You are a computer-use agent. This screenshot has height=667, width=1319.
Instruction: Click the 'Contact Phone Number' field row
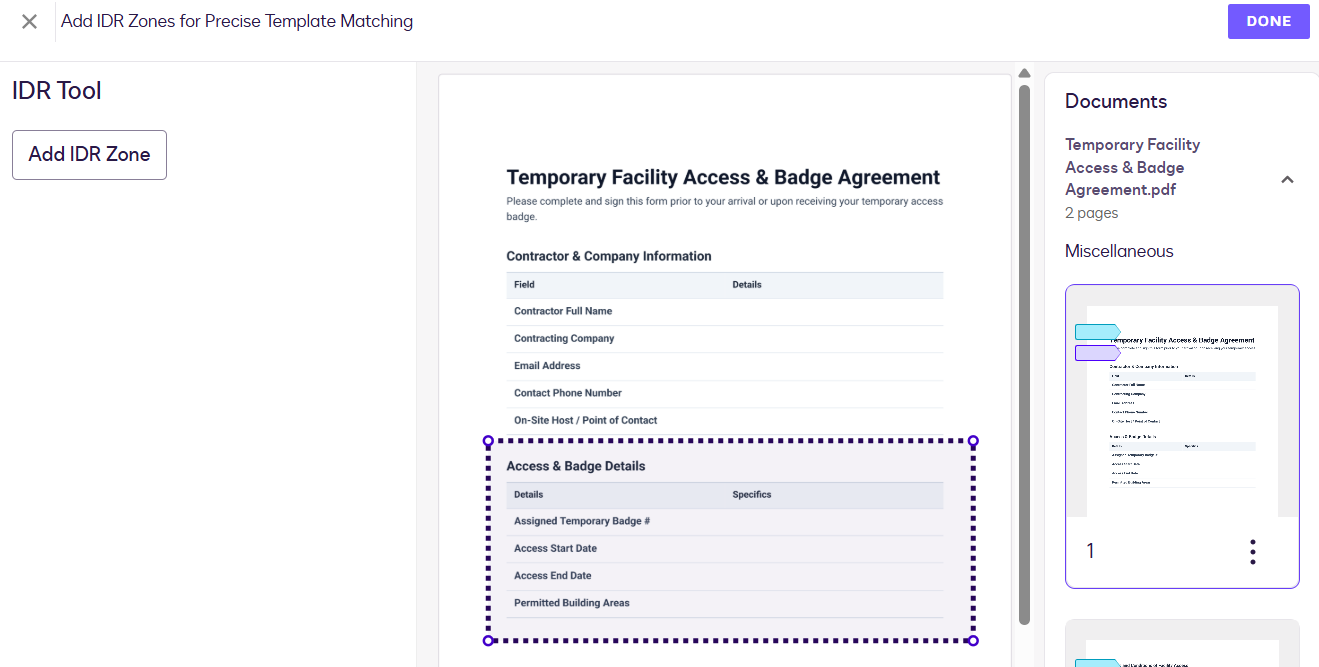click(724, 393)
